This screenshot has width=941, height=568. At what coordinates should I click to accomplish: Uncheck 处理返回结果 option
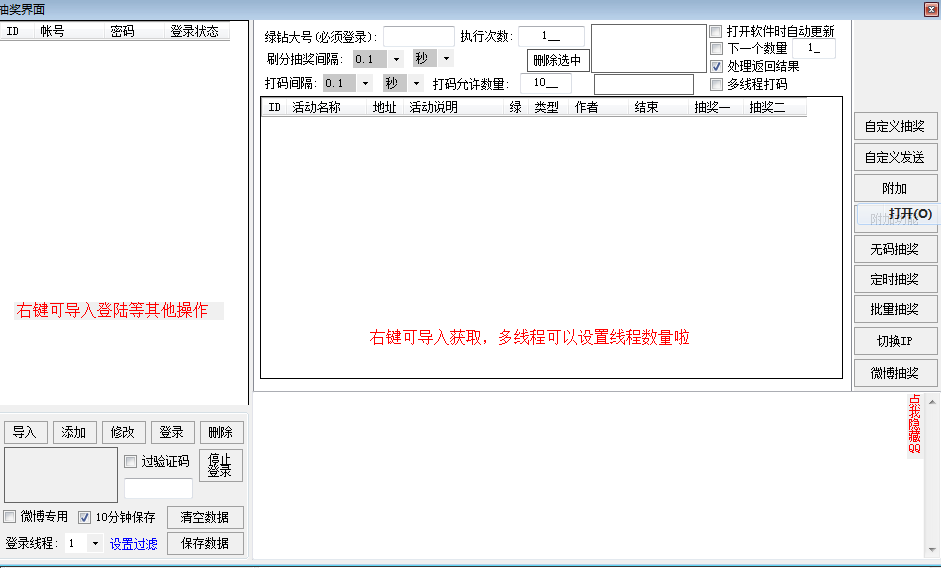click(x=716, y=67)
